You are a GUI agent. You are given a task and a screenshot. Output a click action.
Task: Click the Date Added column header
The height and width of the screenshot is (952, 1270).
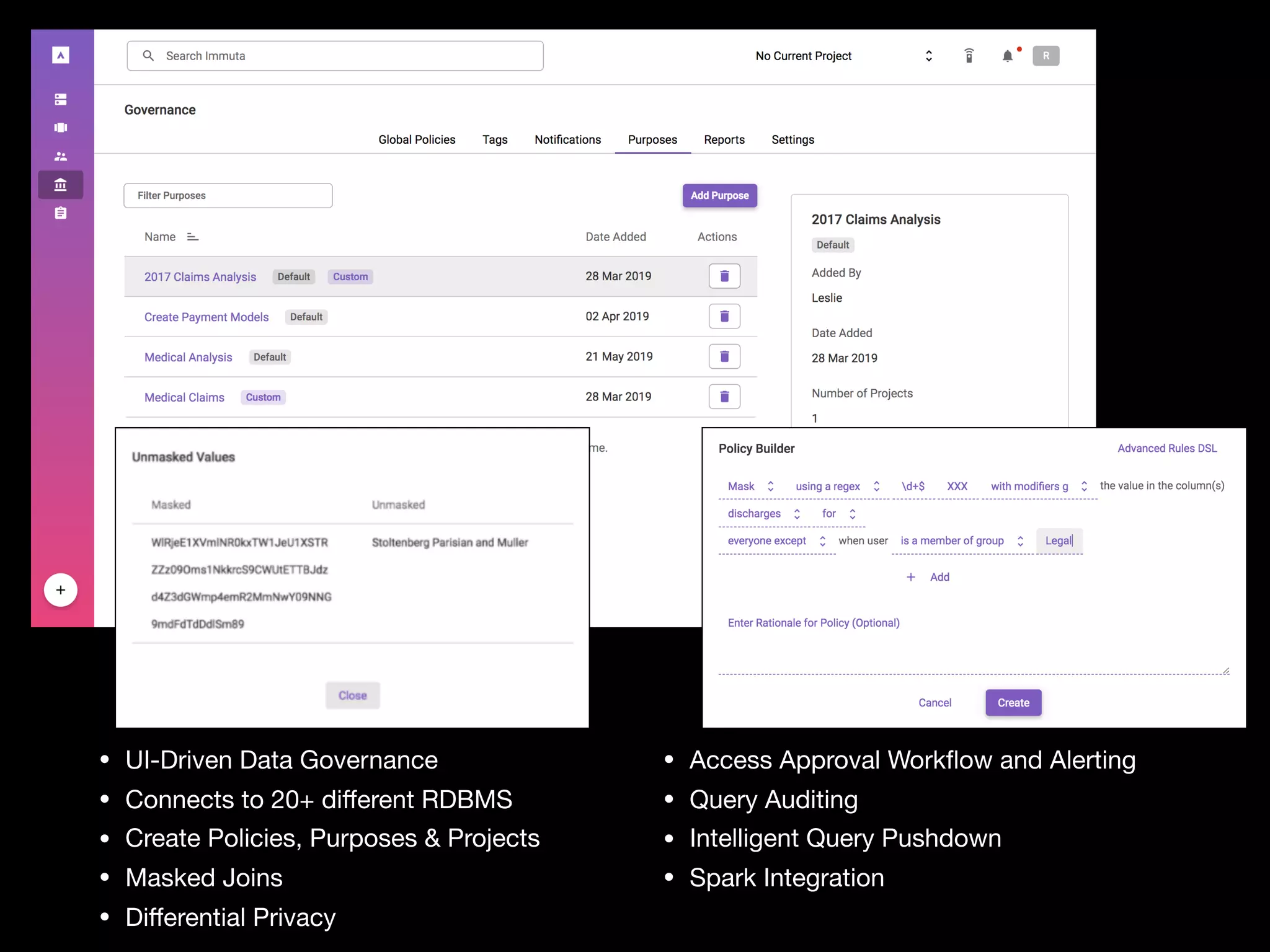(x=616, y=237)
